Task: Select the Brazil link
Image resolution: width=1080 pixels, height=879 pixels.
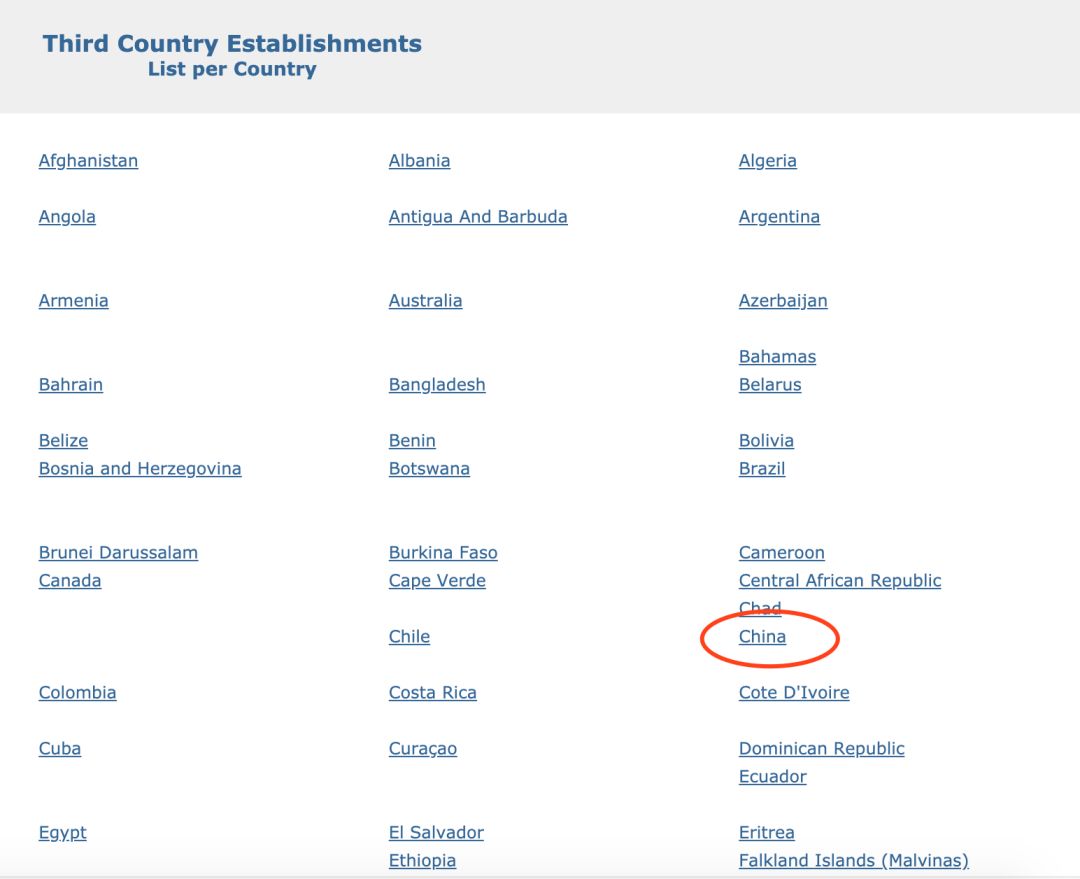Action: [x=762, y=469]
